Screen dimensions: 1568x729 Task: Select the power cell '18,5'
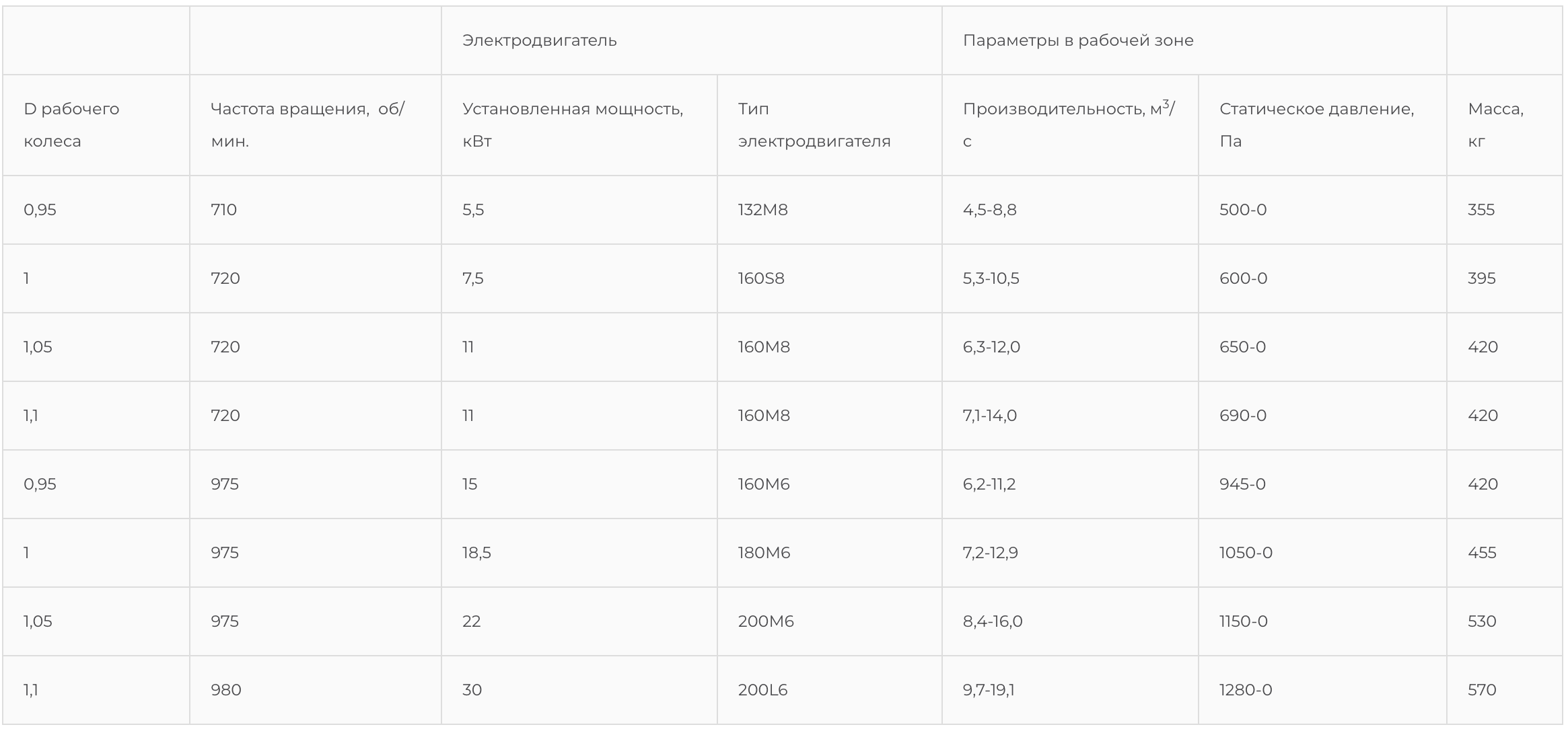(476, 553)
